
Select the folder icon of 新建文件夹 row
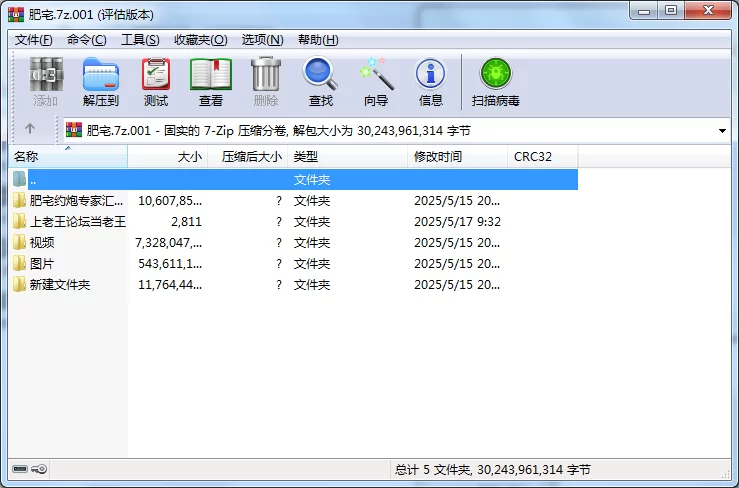point(19,284)
